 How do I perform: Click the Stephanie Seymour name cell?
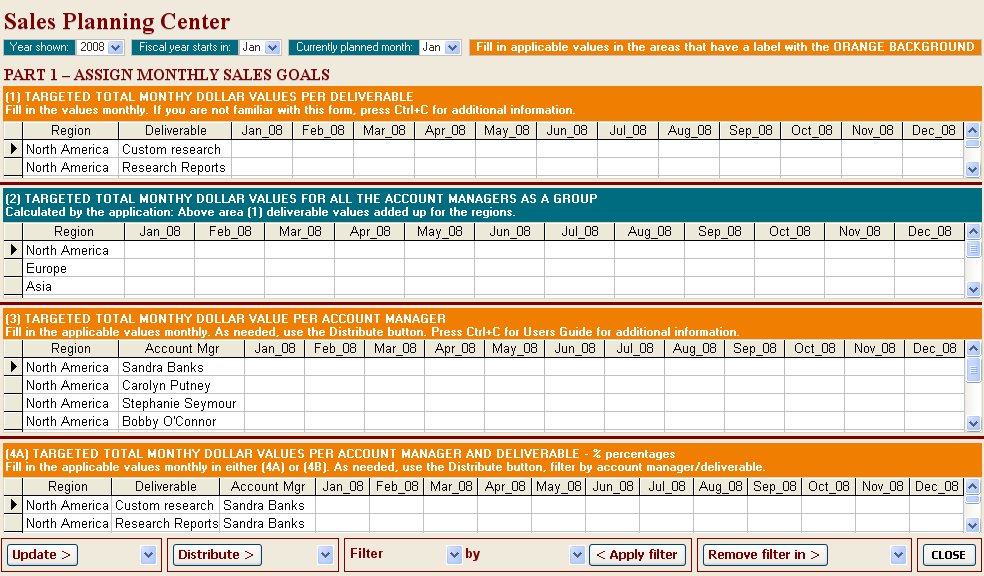pyautogui.click(x=181, y=403)
